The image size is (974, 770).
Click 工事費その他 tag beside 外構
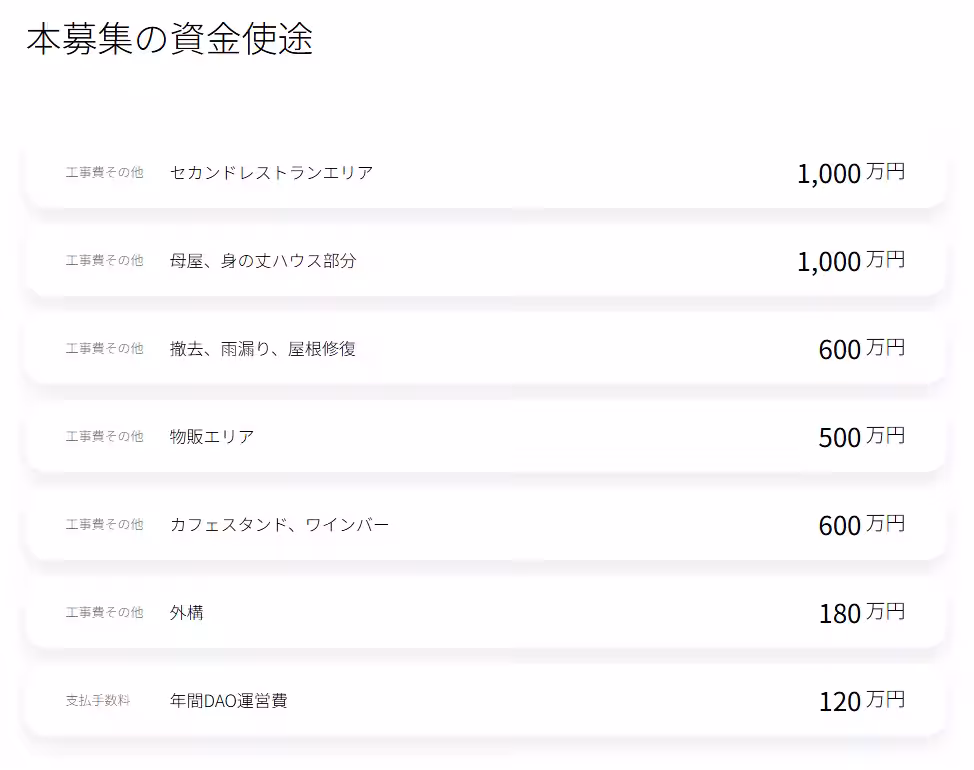[x=105, y=613]
